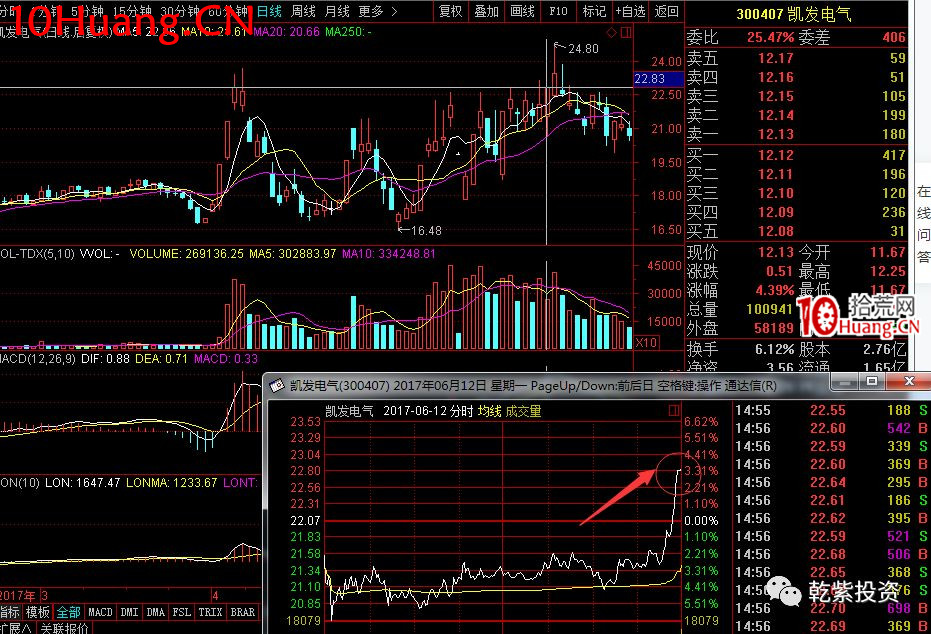Click the 标记 mark button

pyautogui.click(x=594, y=11)
